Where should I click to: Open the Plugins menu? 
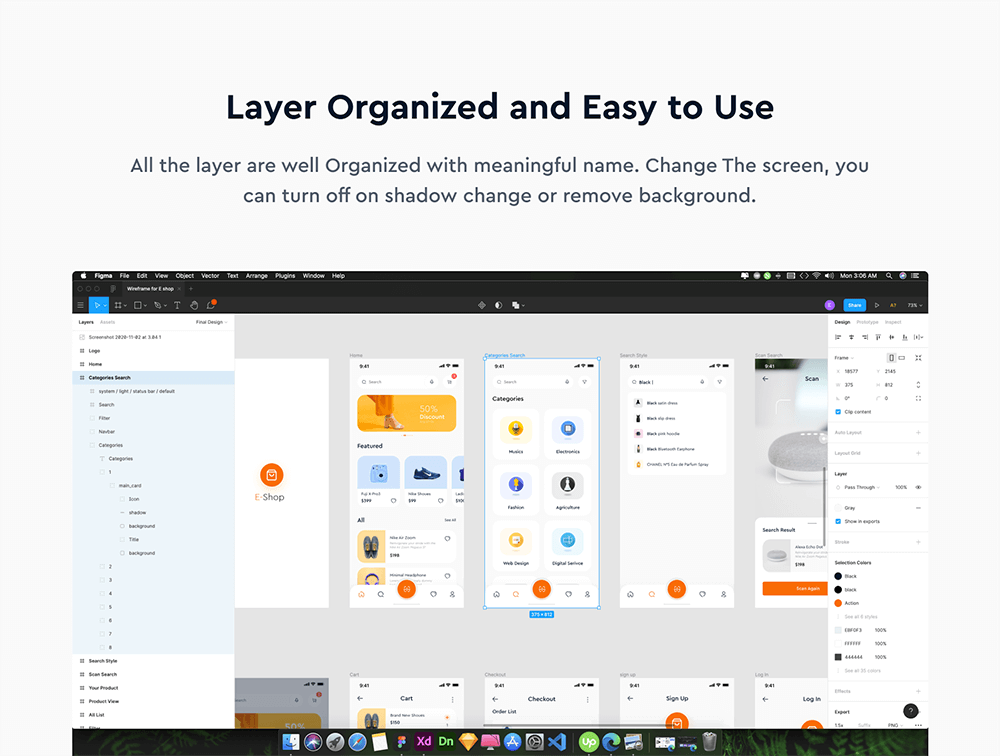point(285,276)
